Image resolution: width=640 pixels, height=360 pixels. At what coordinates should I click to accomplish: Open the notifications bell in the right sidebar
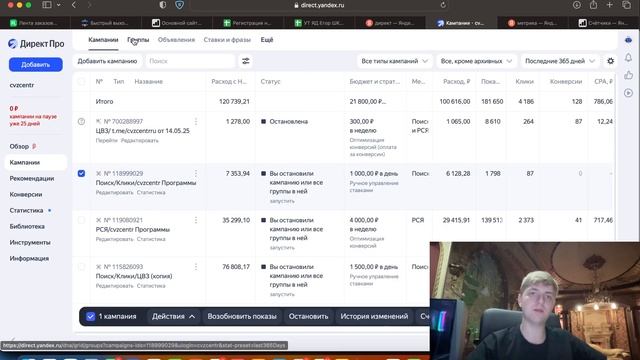click(629, 58)
